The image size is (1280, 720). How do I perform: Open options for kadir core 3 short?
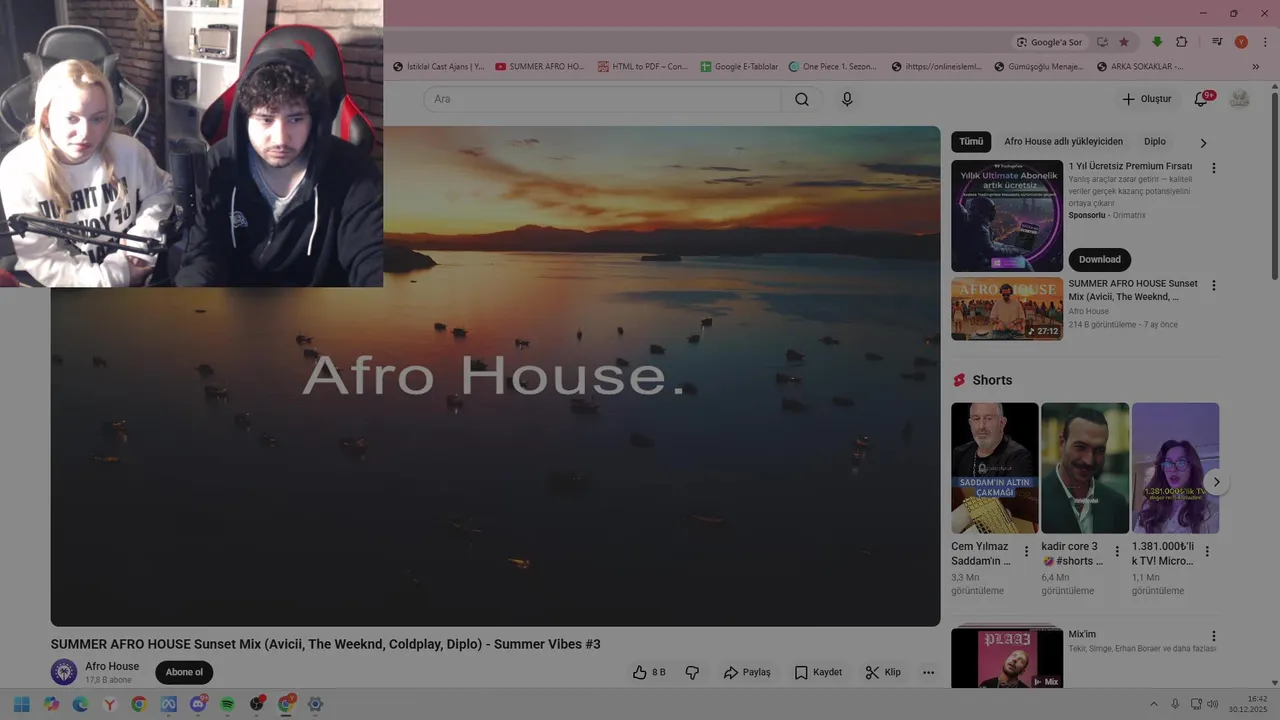click(1117, 551)
